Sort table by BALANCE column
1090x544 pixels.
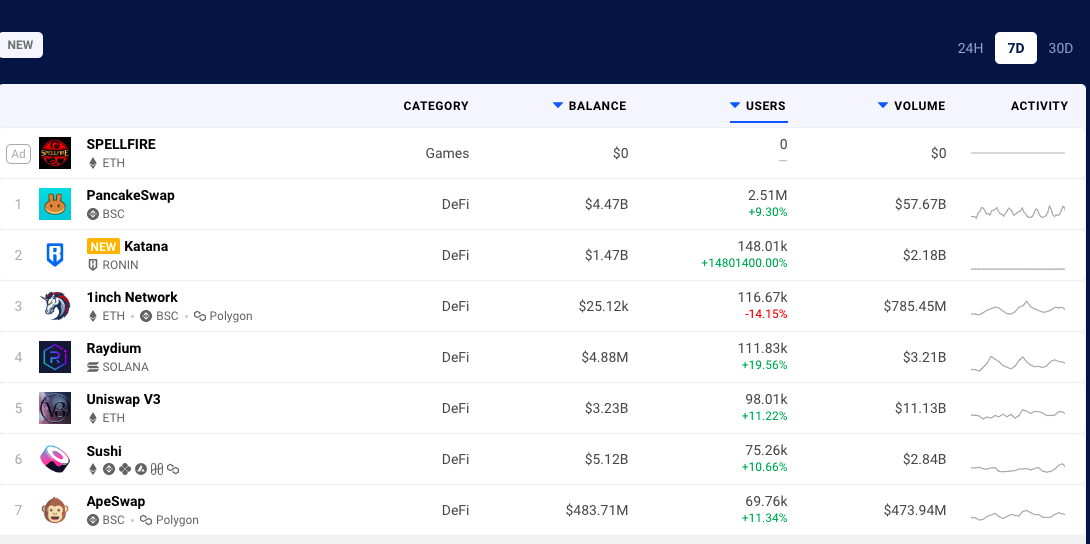(589, 106)
